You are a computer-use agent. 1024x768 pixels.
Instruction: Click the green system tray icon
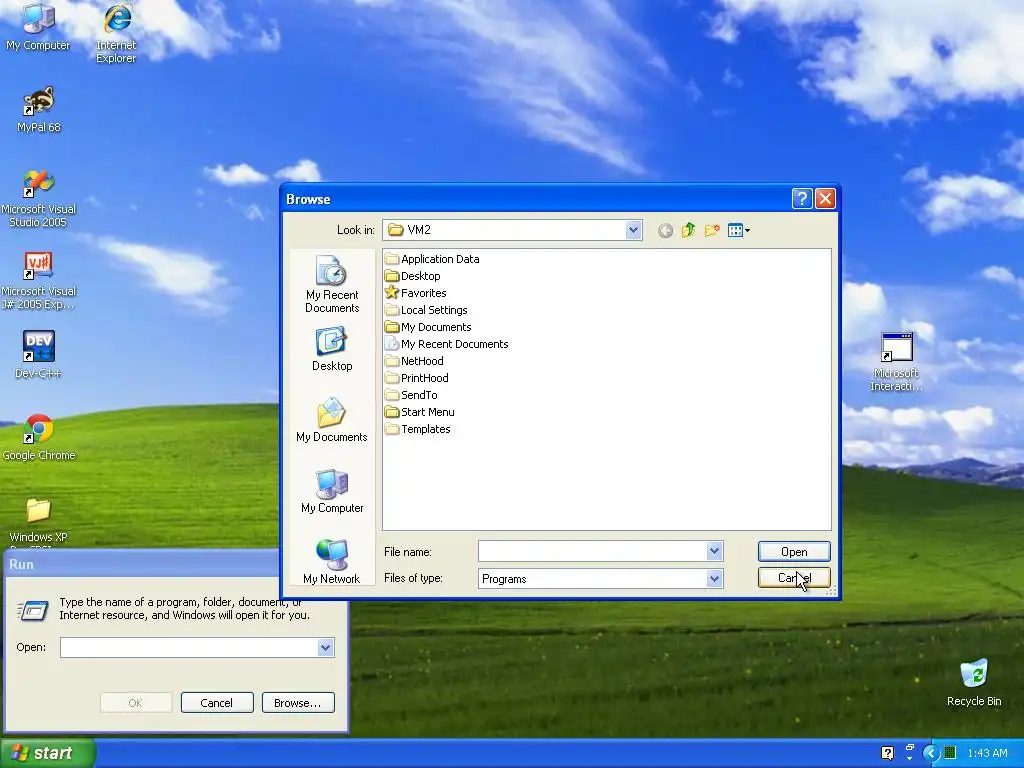[x=950, y=753]
